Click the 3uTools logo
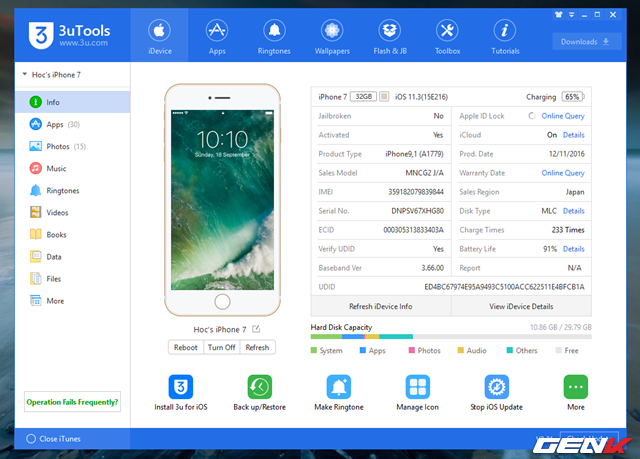 [x=69, y=35]
